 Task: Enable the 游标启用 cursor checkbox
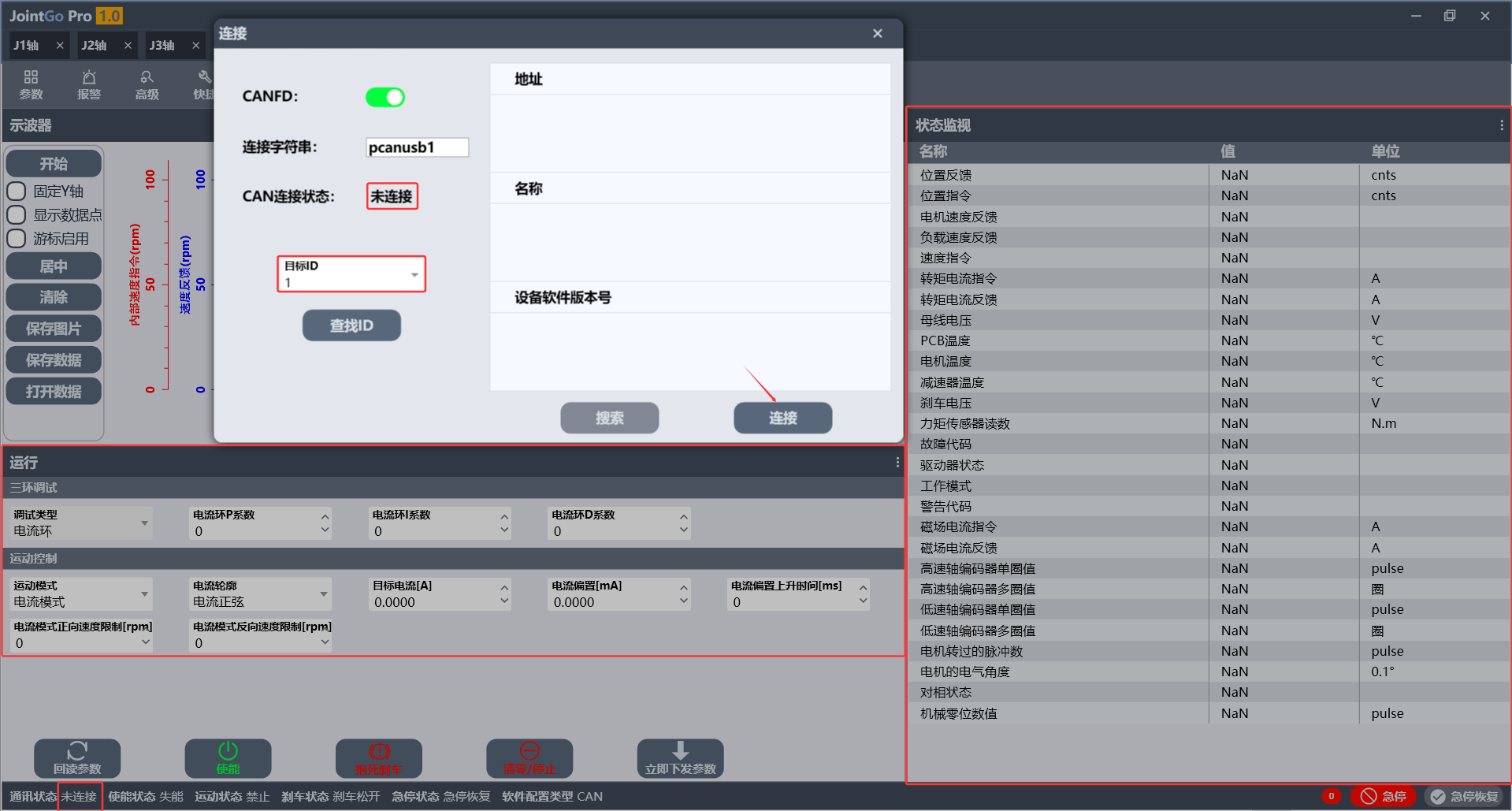click(17, 239)
